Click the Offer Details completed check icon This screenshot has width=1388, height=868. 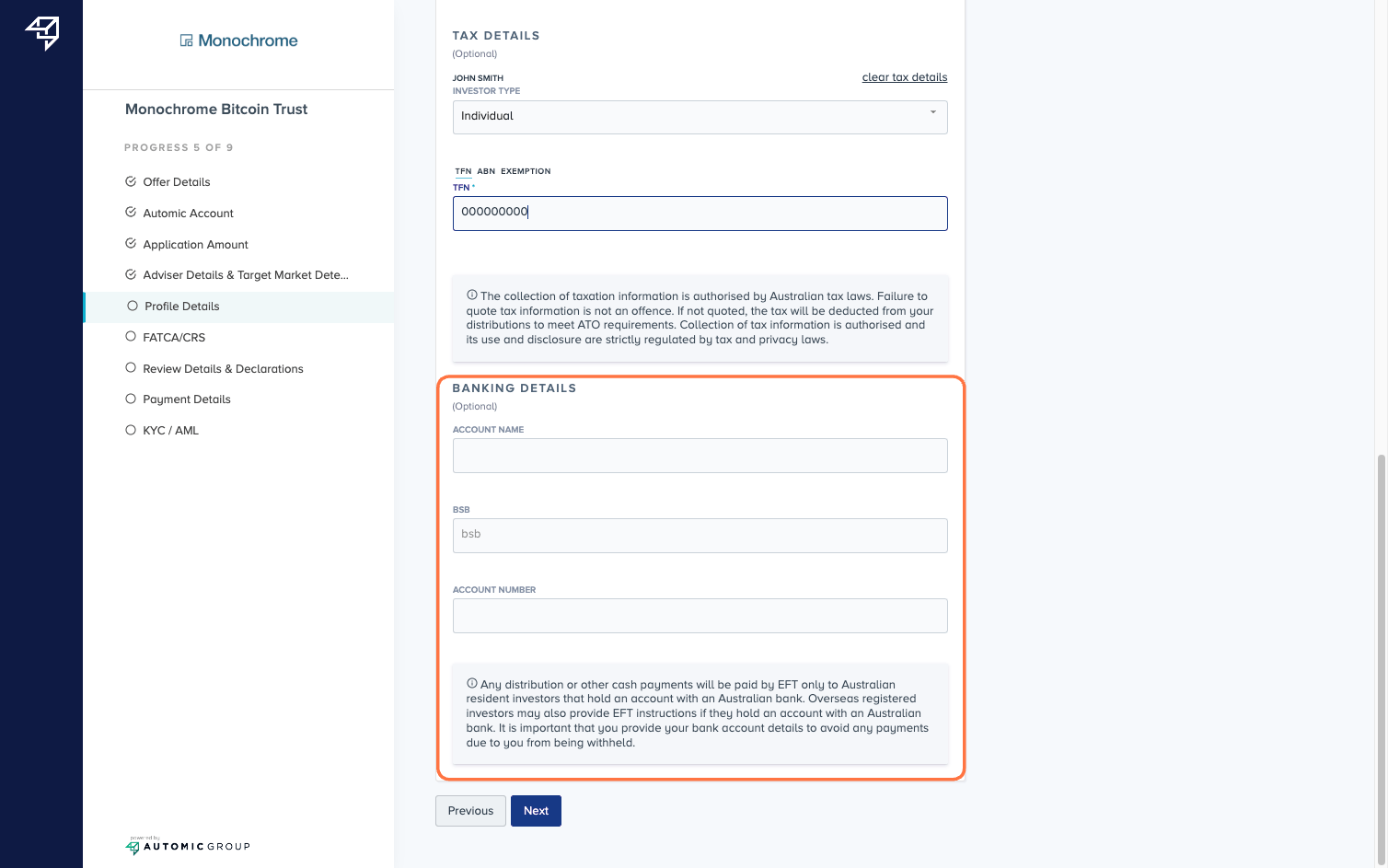click(131, 181)
